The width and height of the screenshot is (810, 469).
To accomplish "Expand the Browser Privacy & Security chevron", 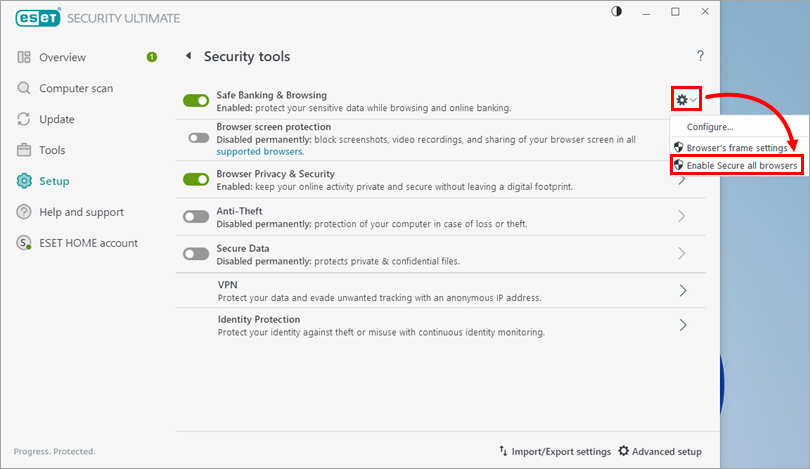I will 682,180.
